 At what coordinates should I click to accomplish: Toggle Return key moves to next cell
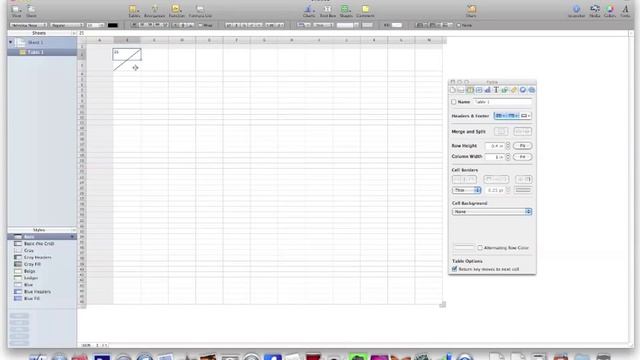coord(454,269)
